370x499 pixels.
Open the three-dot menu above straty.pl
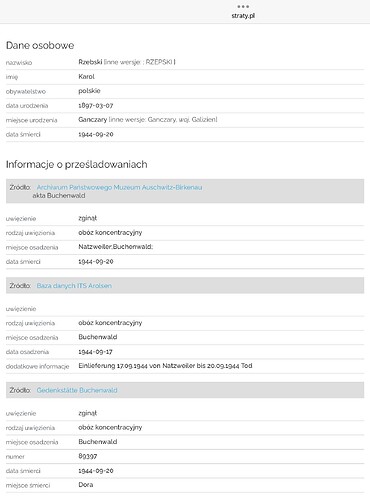click(243, 6)
